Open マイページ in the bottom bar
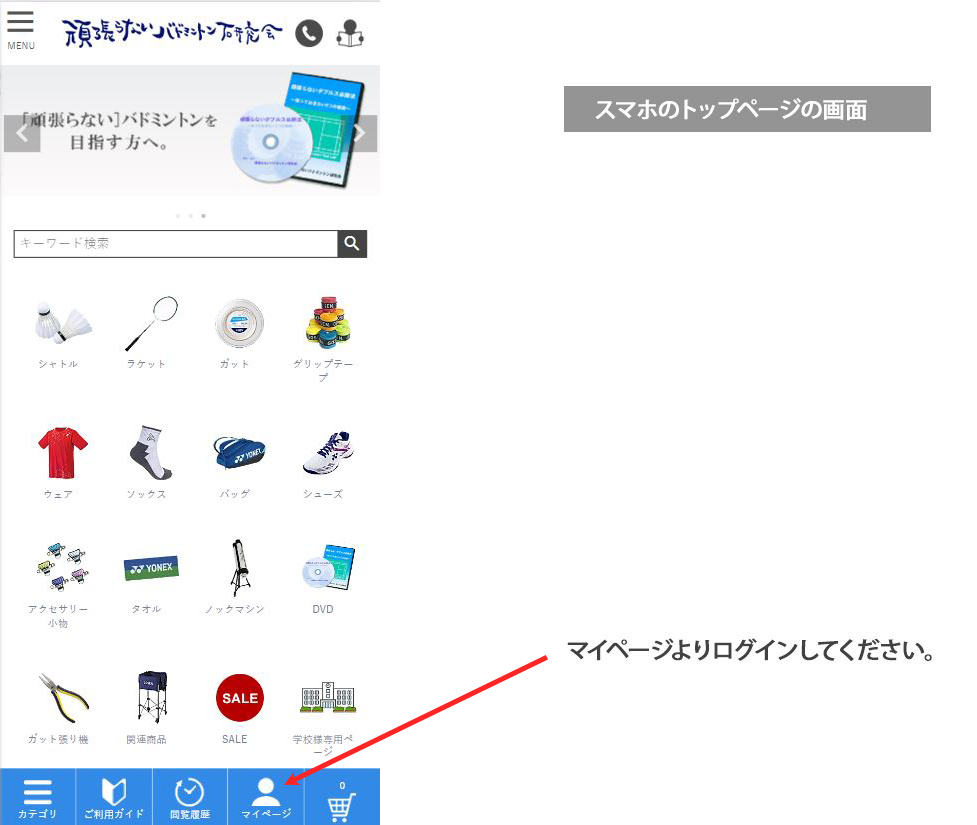The height and width of the screenshot is (825, 977). click(266, 797)
